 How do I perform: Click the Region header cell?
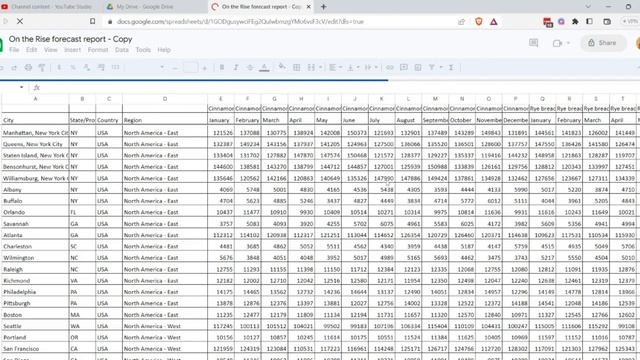(x=165, y=120)
